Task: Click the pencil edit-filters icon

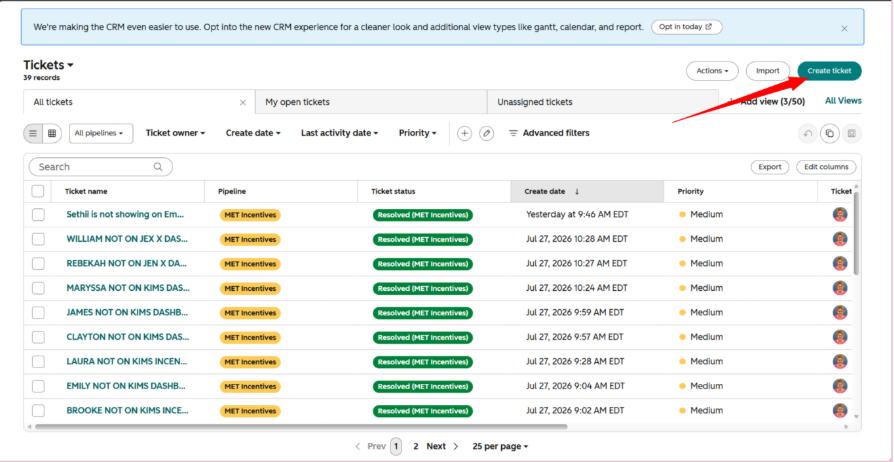Action: (486, 133)
